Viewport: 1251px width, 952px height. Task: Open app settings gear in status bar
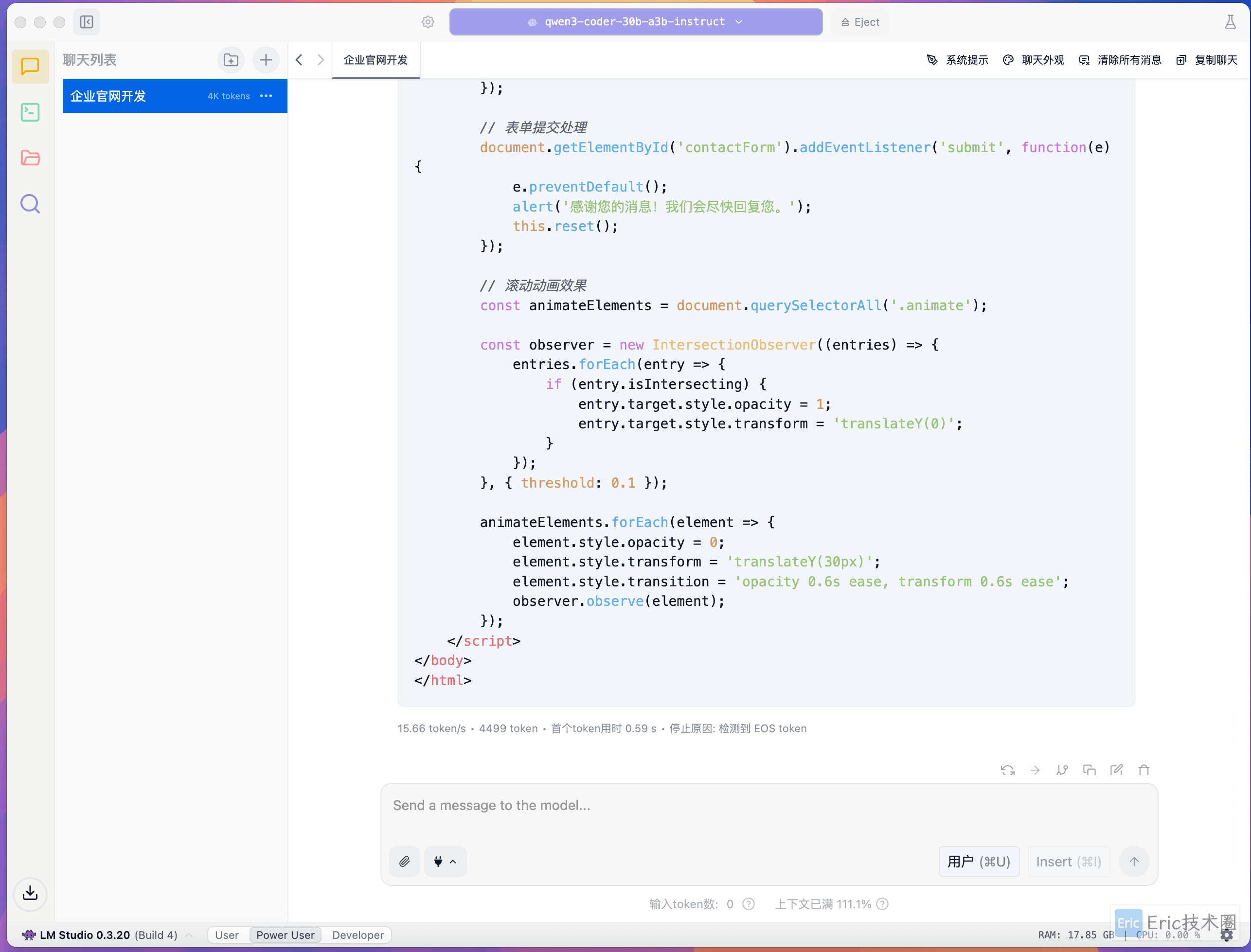point(1227,935)
